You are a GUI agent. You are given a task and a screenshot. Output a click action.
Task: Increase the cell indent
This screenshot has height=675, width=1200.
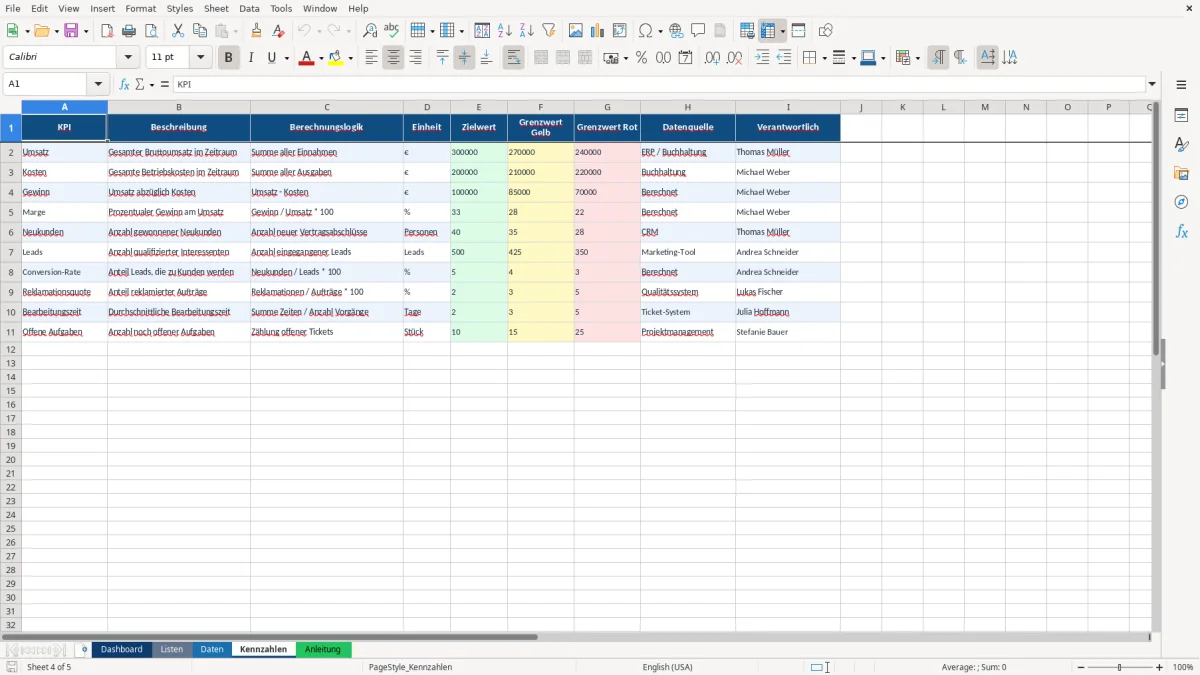tap(762, 58)
